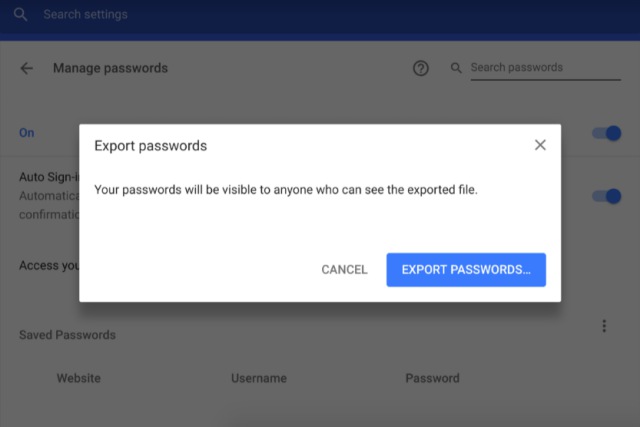Disable the Auto Sign-in switch
The image size is (640, 427).
607,196
